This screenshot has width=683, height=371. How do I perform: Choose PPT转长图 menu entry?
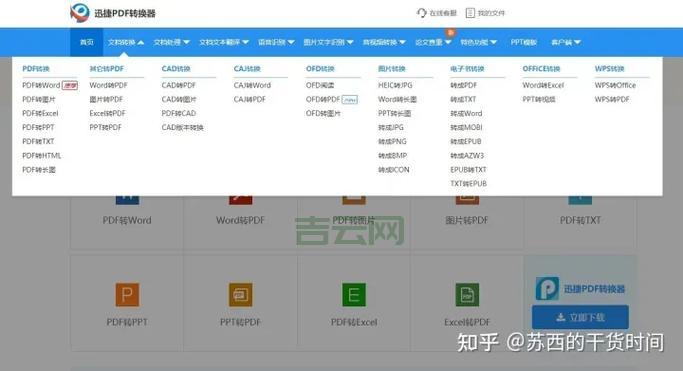395,113
